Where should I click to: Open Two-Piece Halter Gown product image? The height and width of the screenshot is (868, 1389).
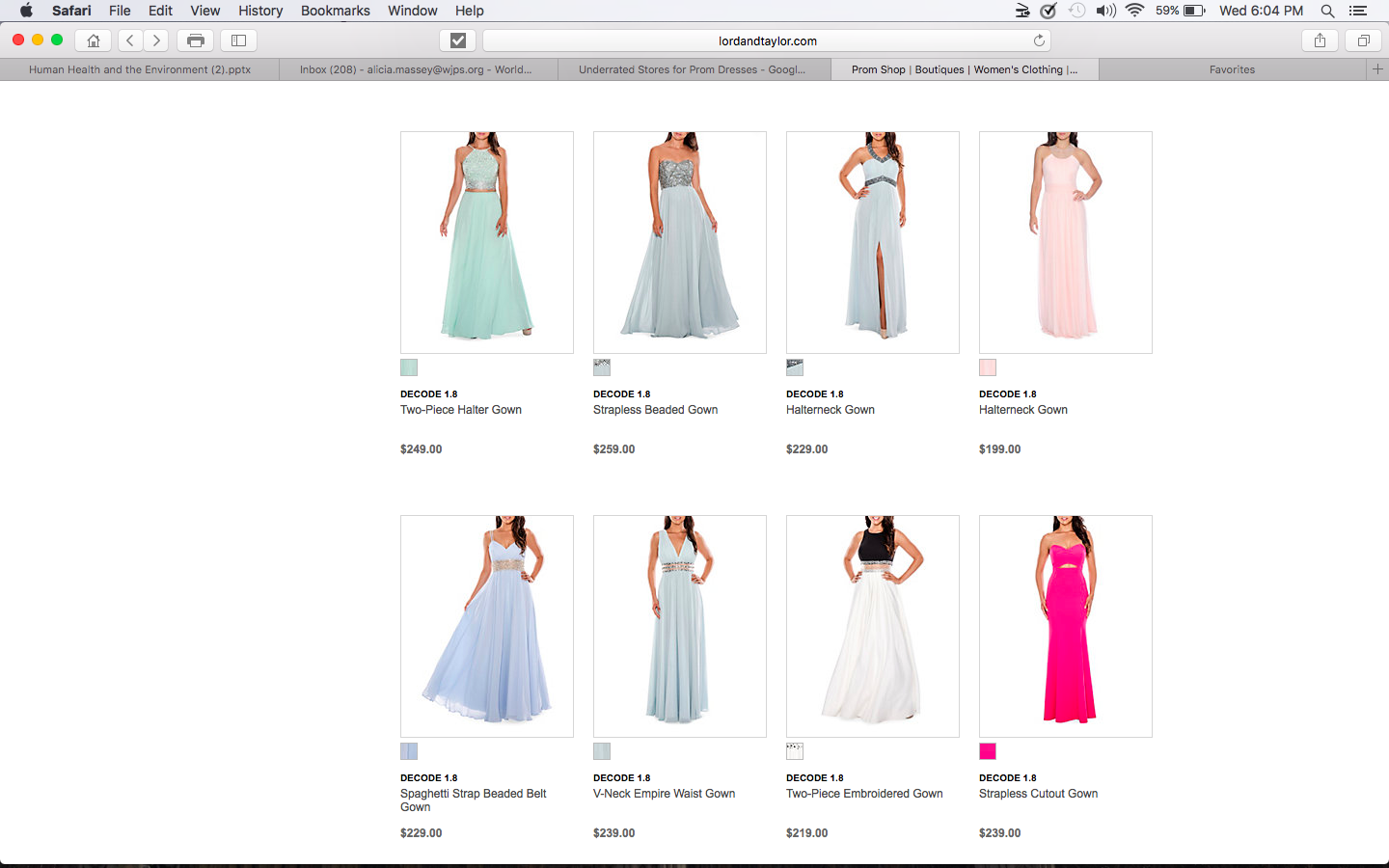487,242
